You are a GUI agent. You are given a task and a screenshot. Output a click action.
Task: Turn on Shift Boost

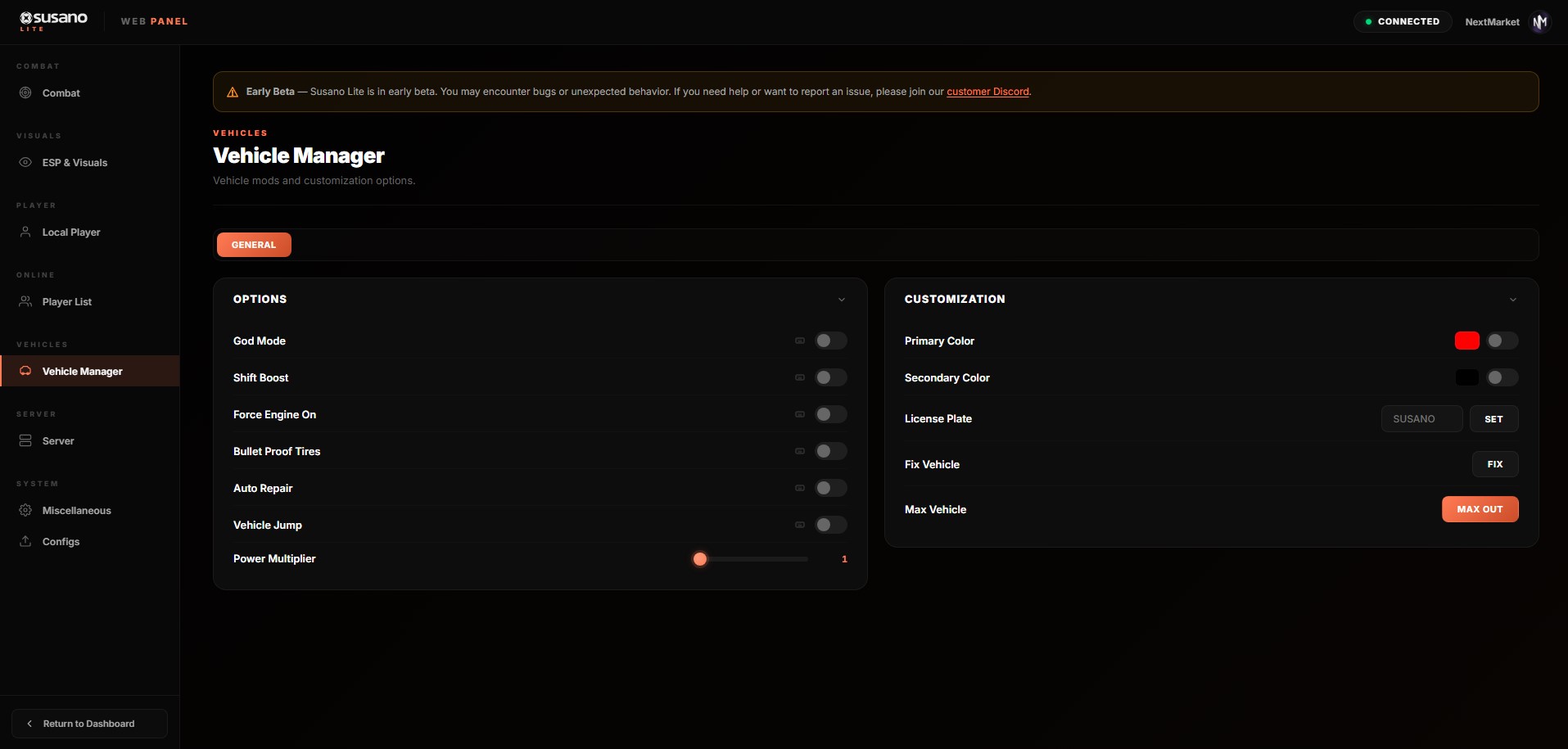pos(830,377)
